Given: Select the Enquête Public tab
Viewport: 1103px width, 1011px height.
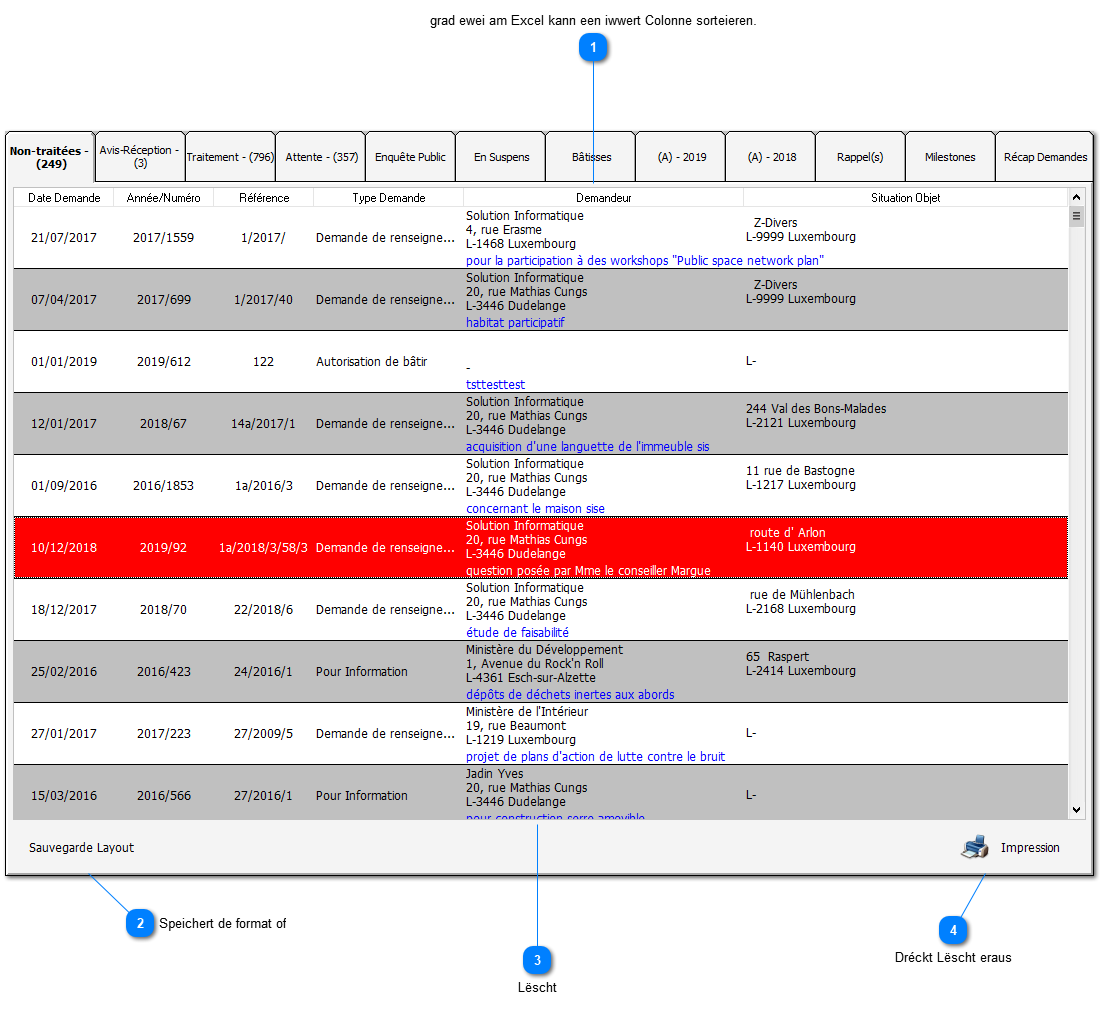Looking at the screenshot, I should click(x=410, y=157).
